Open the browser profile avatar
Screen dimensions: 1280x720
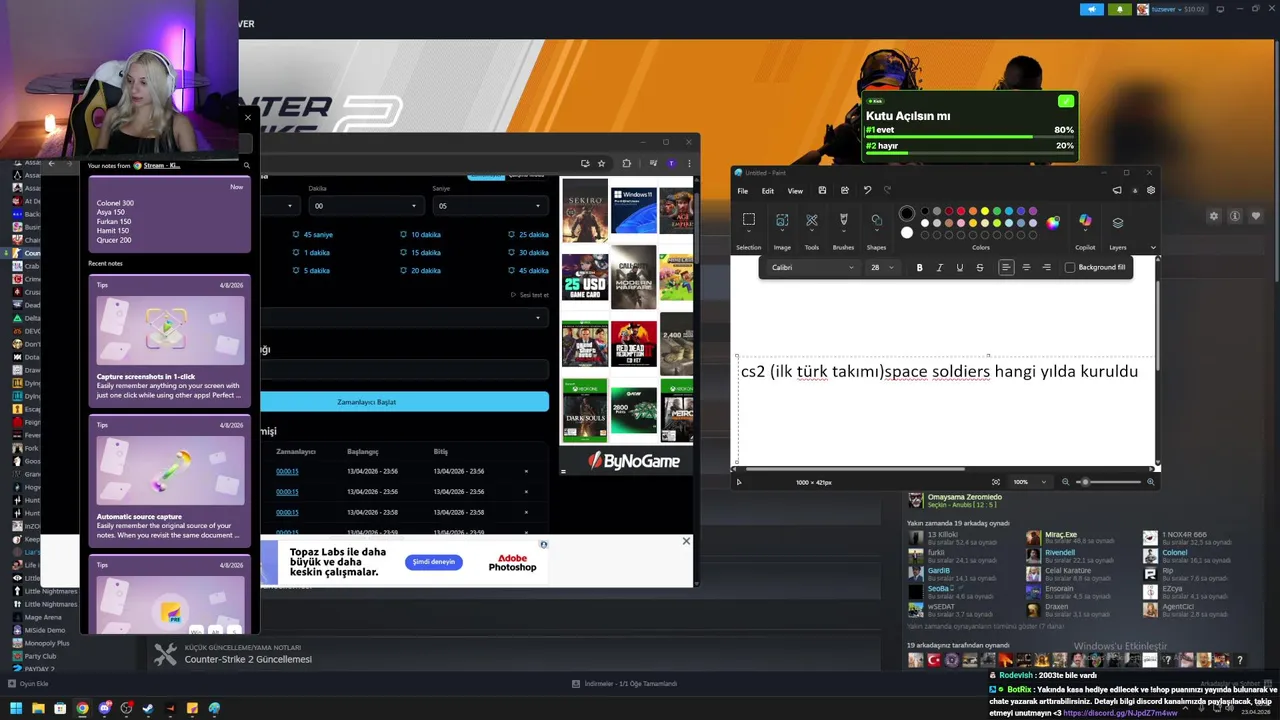(672, 163)
